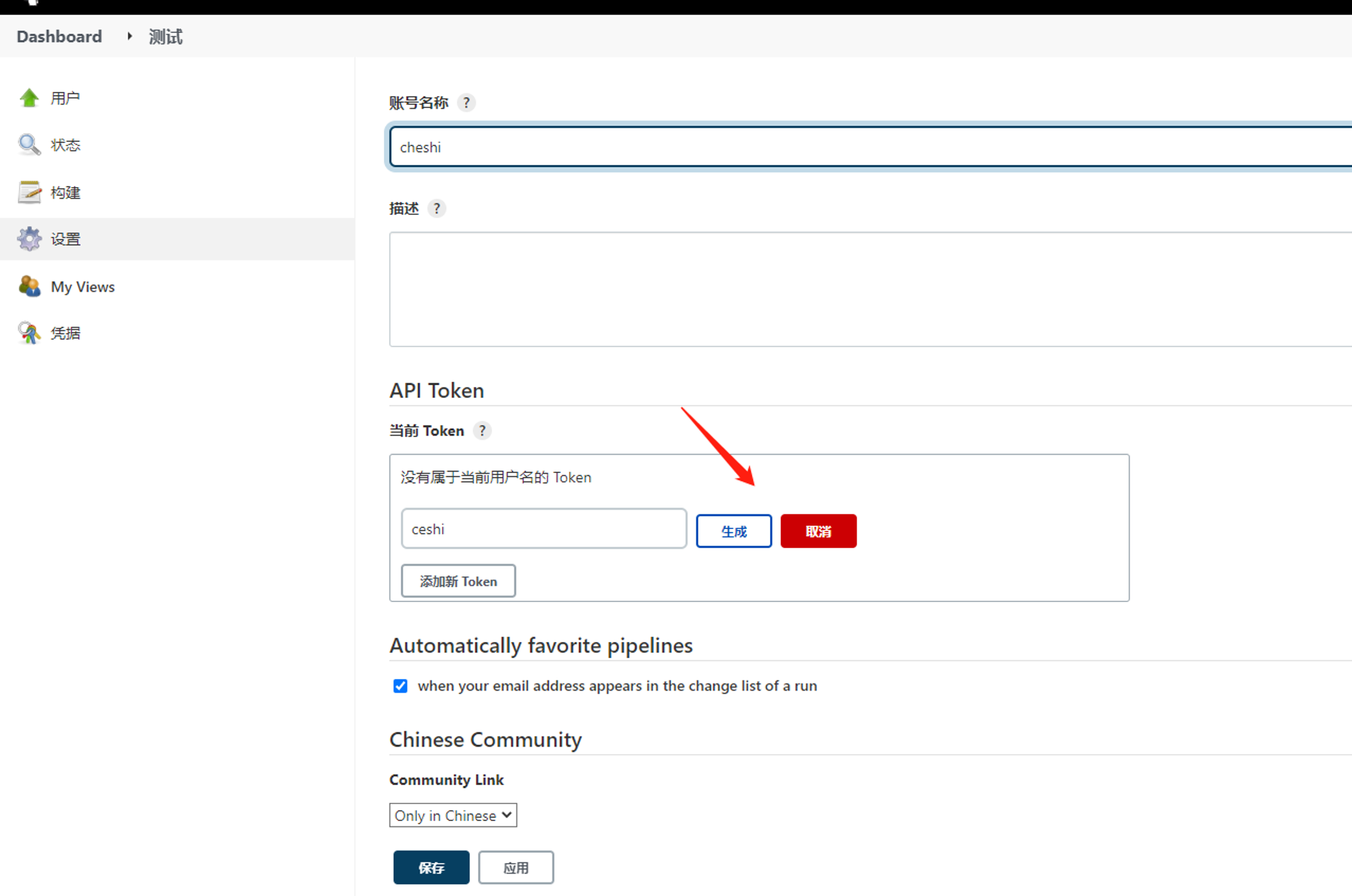Click the text 没有属于当前用户名的 Token

pos(496,477)
